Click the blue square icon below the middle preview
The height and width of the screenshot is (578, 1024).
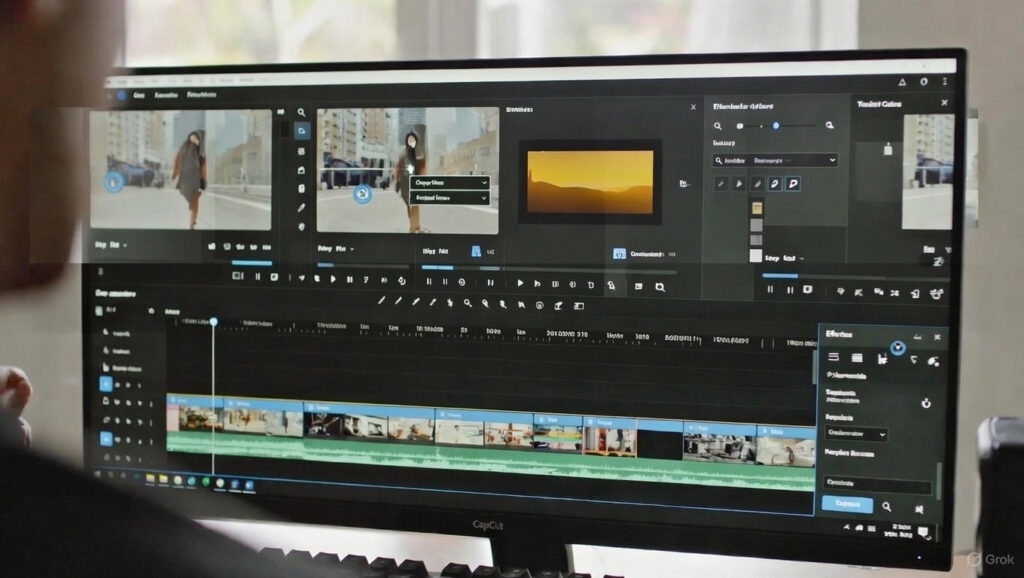(x=478, y=252)
